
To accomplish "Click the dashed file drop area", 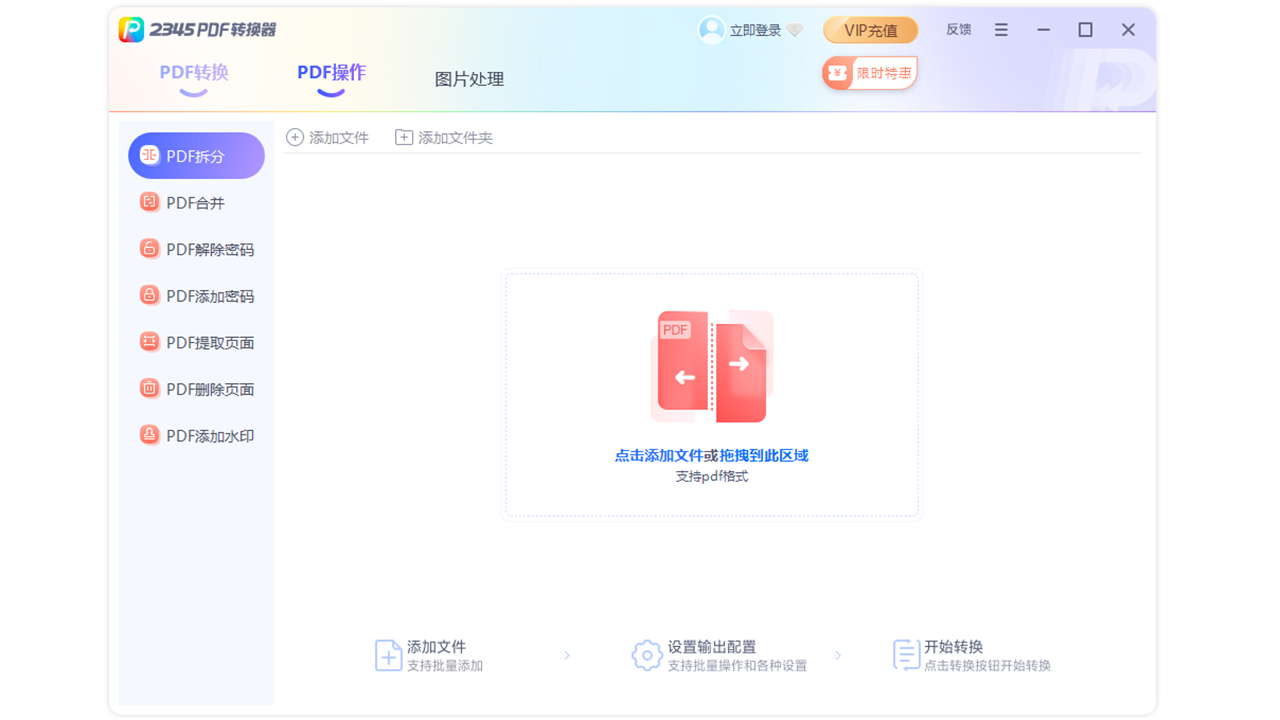I will 711,394.
